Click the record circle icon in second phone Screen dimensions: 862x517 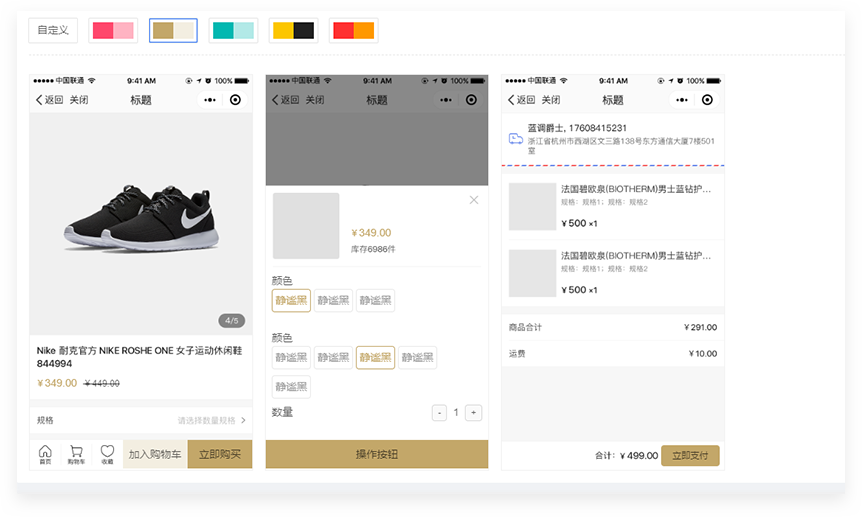click(x=472, y=100)
